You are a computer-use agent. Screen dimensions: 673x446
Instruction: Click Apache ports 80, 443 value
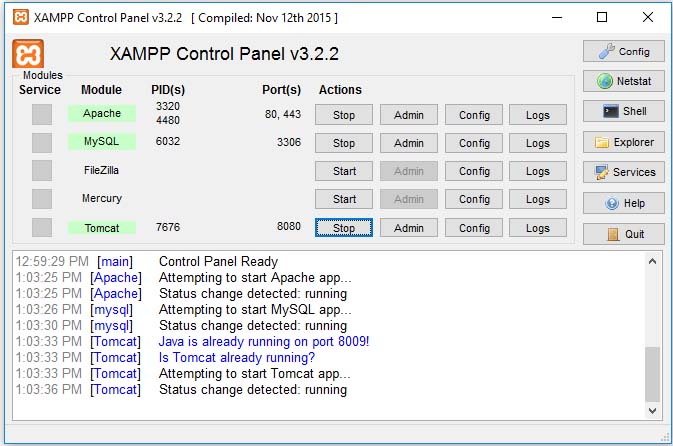click(x=283, y=114)
